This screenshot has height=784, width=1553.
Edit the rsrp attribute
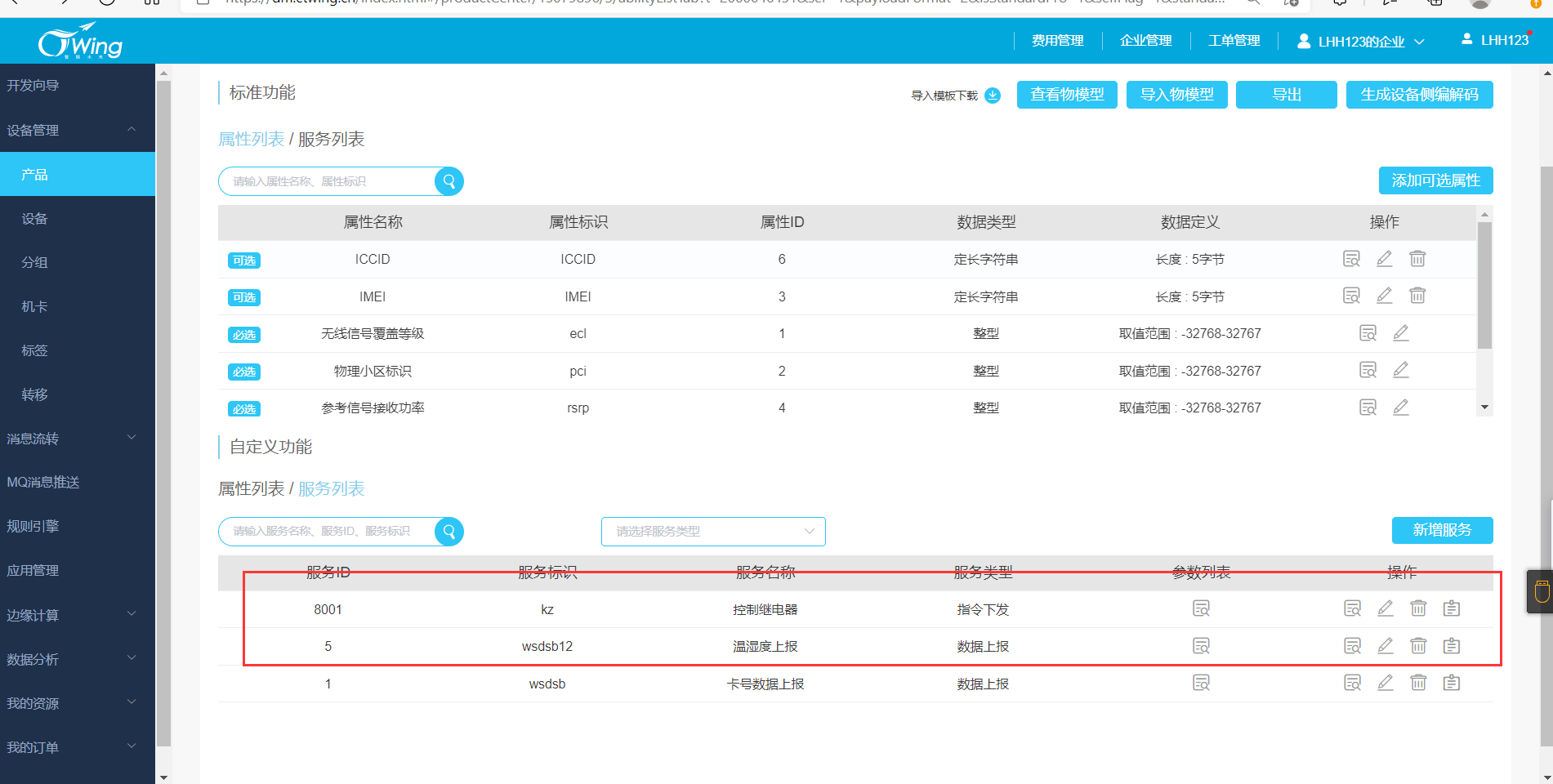(x=1401, y=407)
